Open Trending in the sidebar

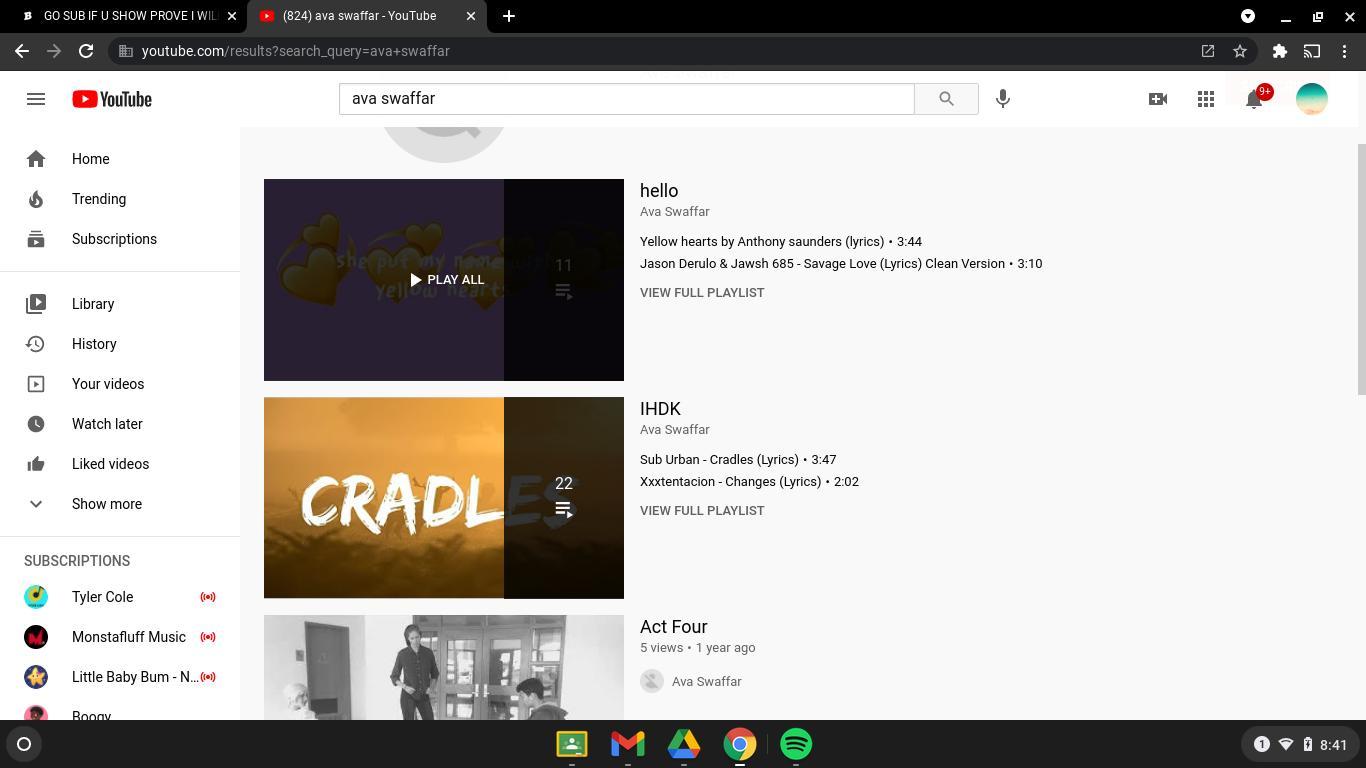[x=120, y=199]
